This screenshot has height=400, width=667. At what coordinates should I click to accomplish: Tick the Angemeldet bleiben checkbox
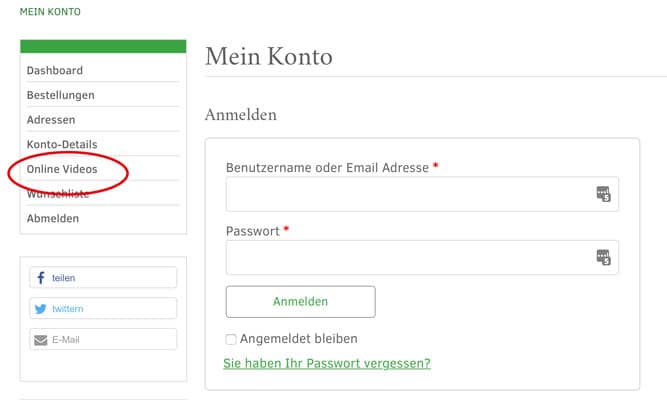[231, 339]
